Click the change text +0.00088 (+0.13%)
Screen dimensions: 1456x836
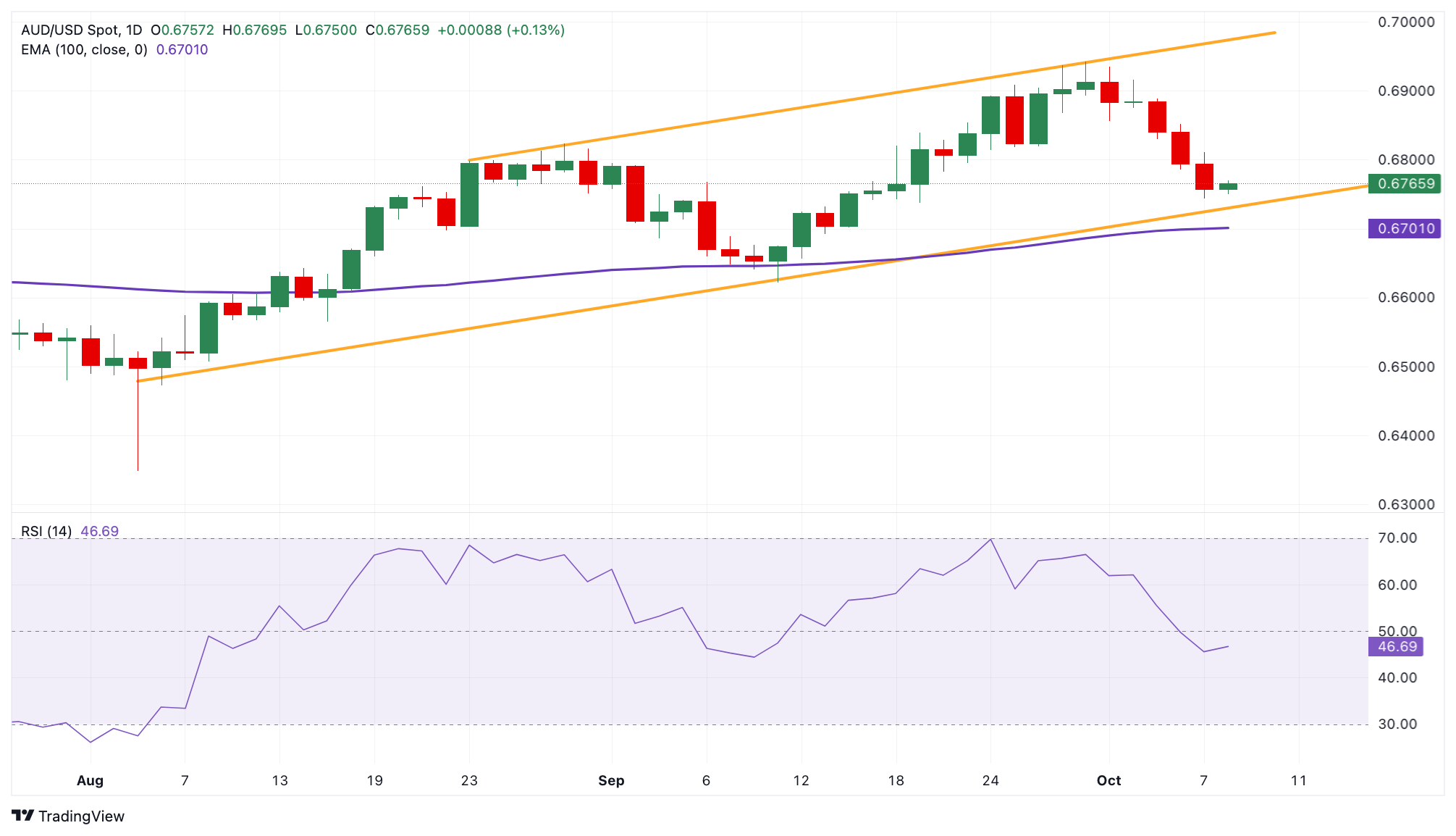[x=501, y=30]
